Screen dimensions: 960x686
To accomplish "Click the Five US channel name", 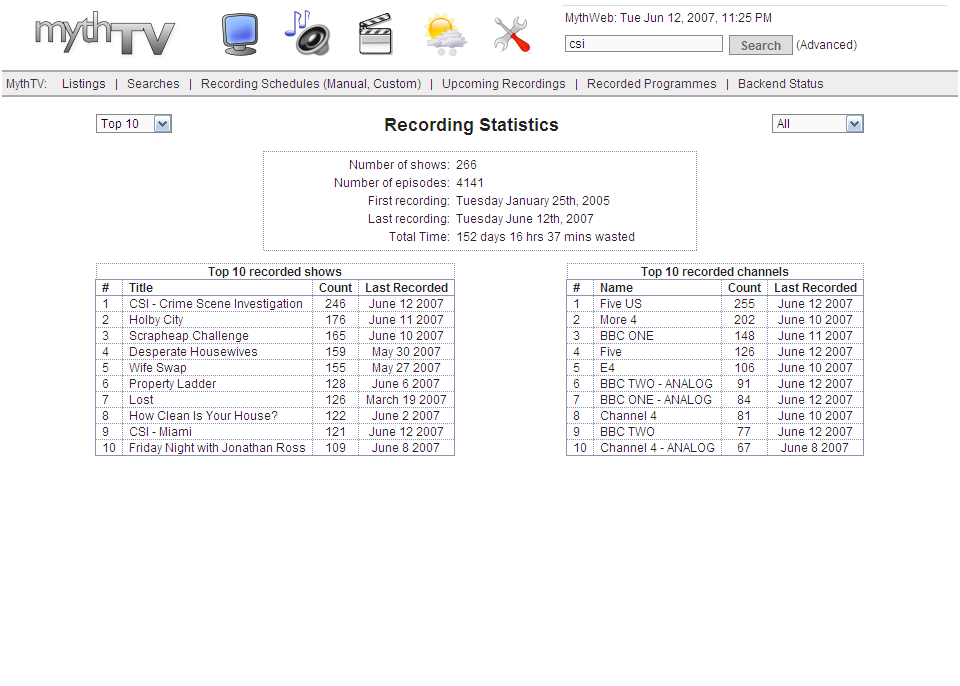I will [621, 304].
